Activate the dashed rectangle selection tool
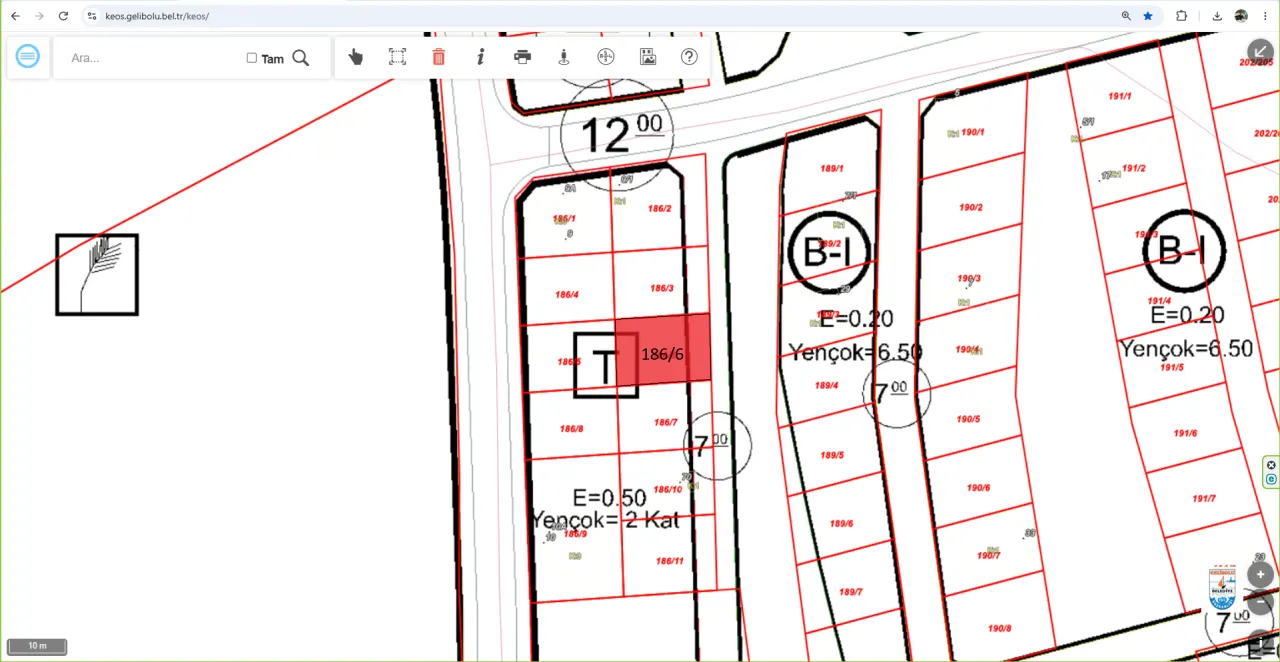Screen dimensions: 1280x662 [397, 57]
